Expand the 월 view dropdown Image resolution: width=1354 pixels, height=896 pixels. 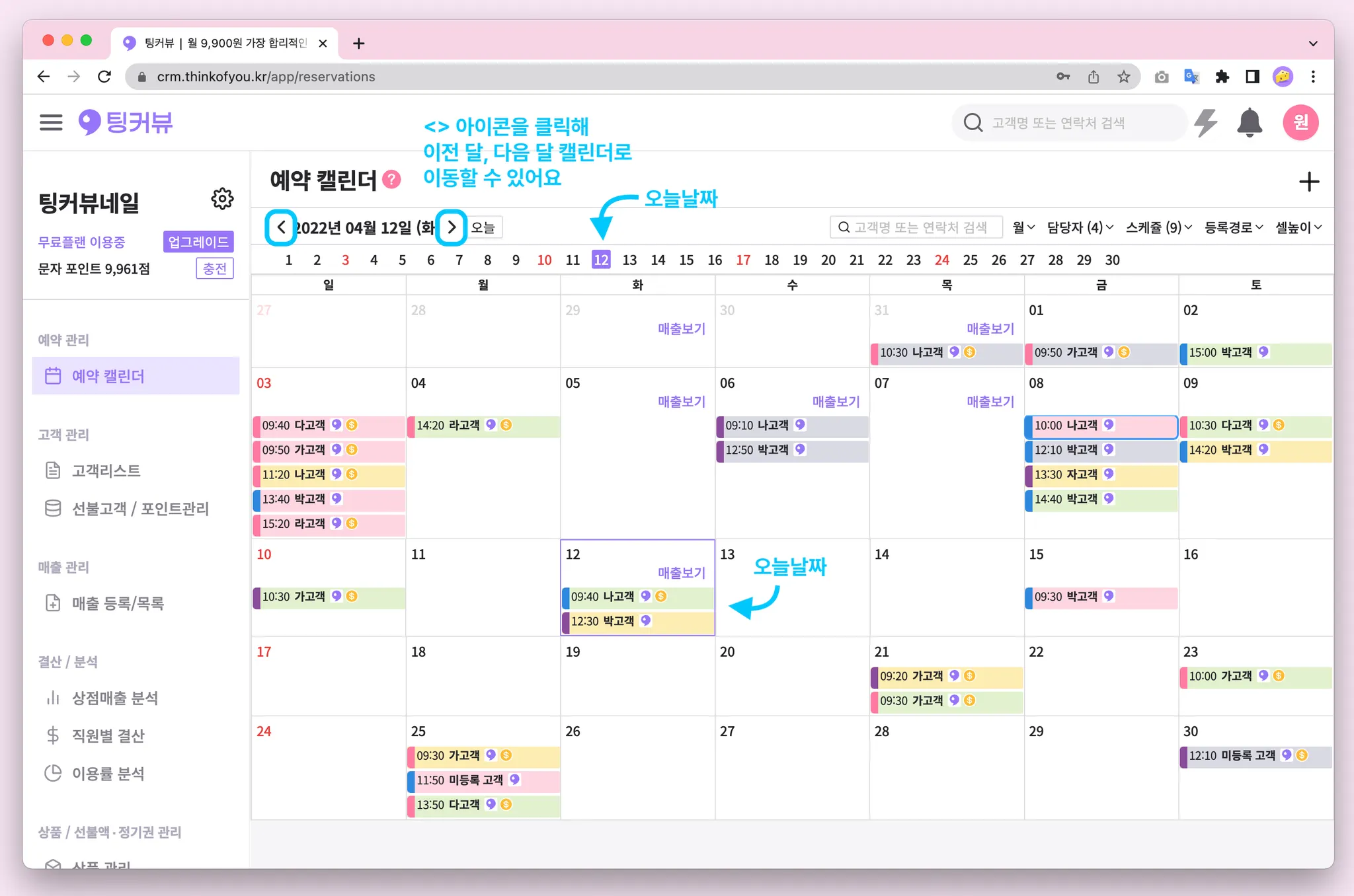click(1023, 227)
